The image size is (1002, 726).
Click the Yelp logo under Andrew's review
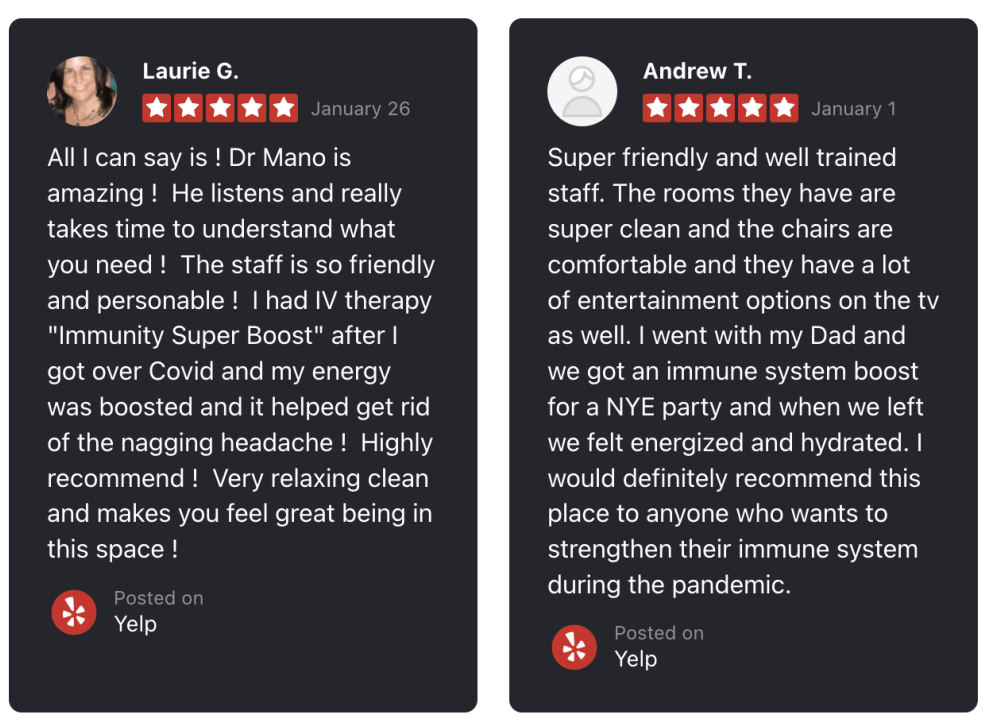point(574,647)
